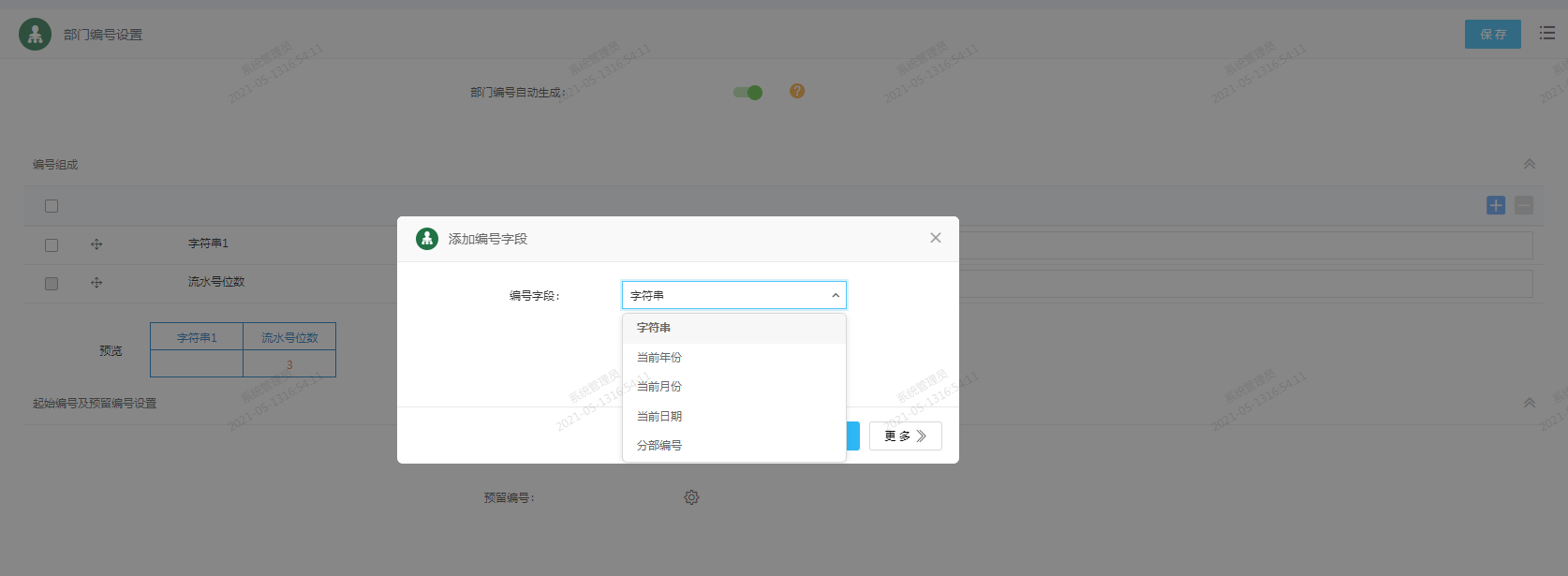Click the 更多 button in the dialog
1568x576 pixels.
905,436
